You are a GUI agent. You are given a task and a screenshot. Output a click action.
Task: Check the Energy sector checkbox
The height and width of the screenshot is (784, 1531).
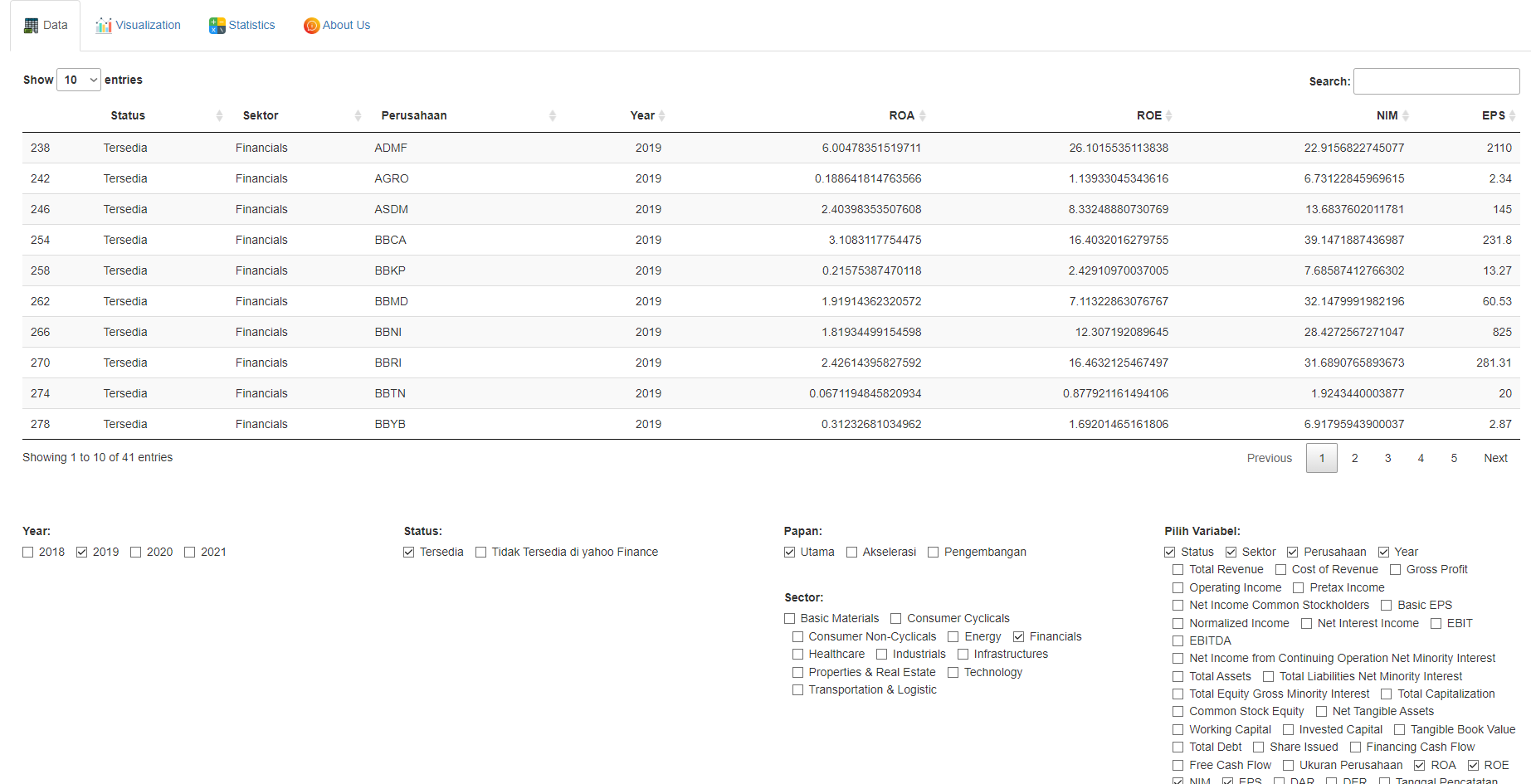coord(953,637)
